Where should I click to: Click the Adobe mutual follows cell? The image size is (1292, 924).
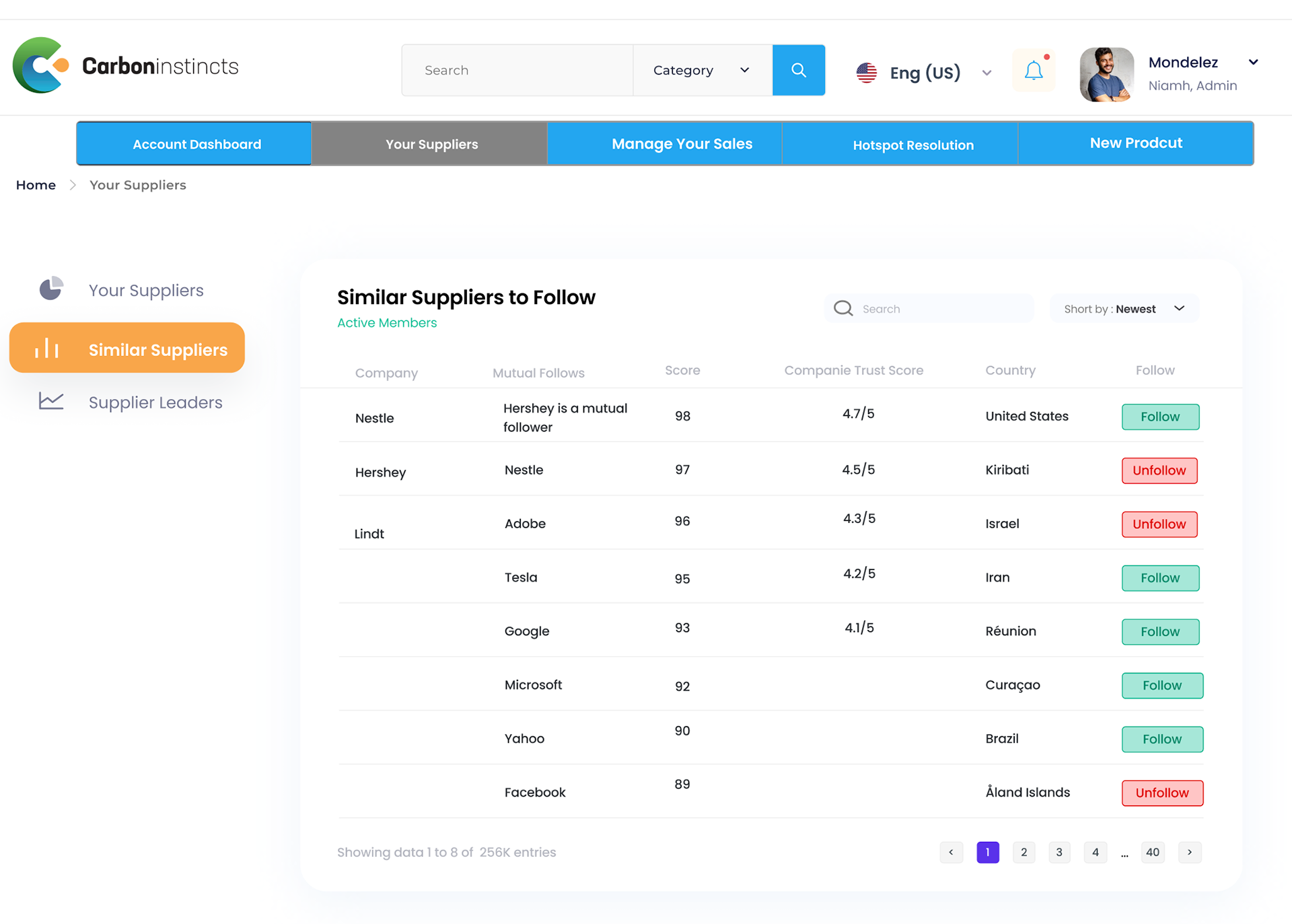pyautogui.click(x=525, y=524)
